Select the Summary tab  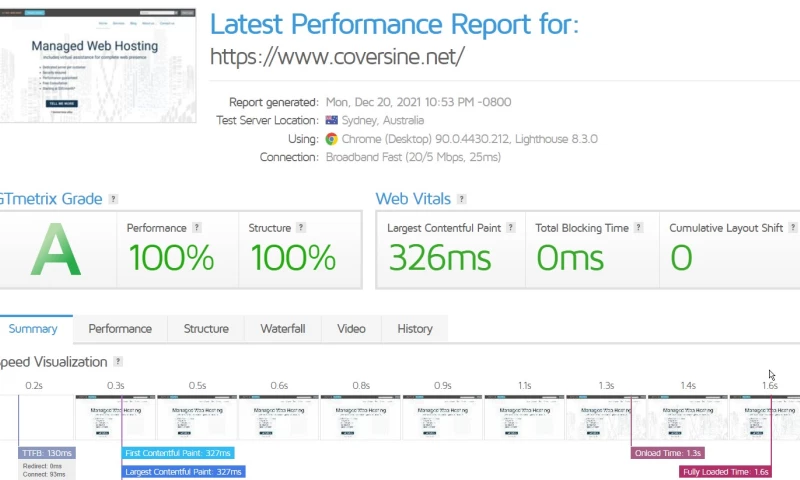(x=34, y=329)
